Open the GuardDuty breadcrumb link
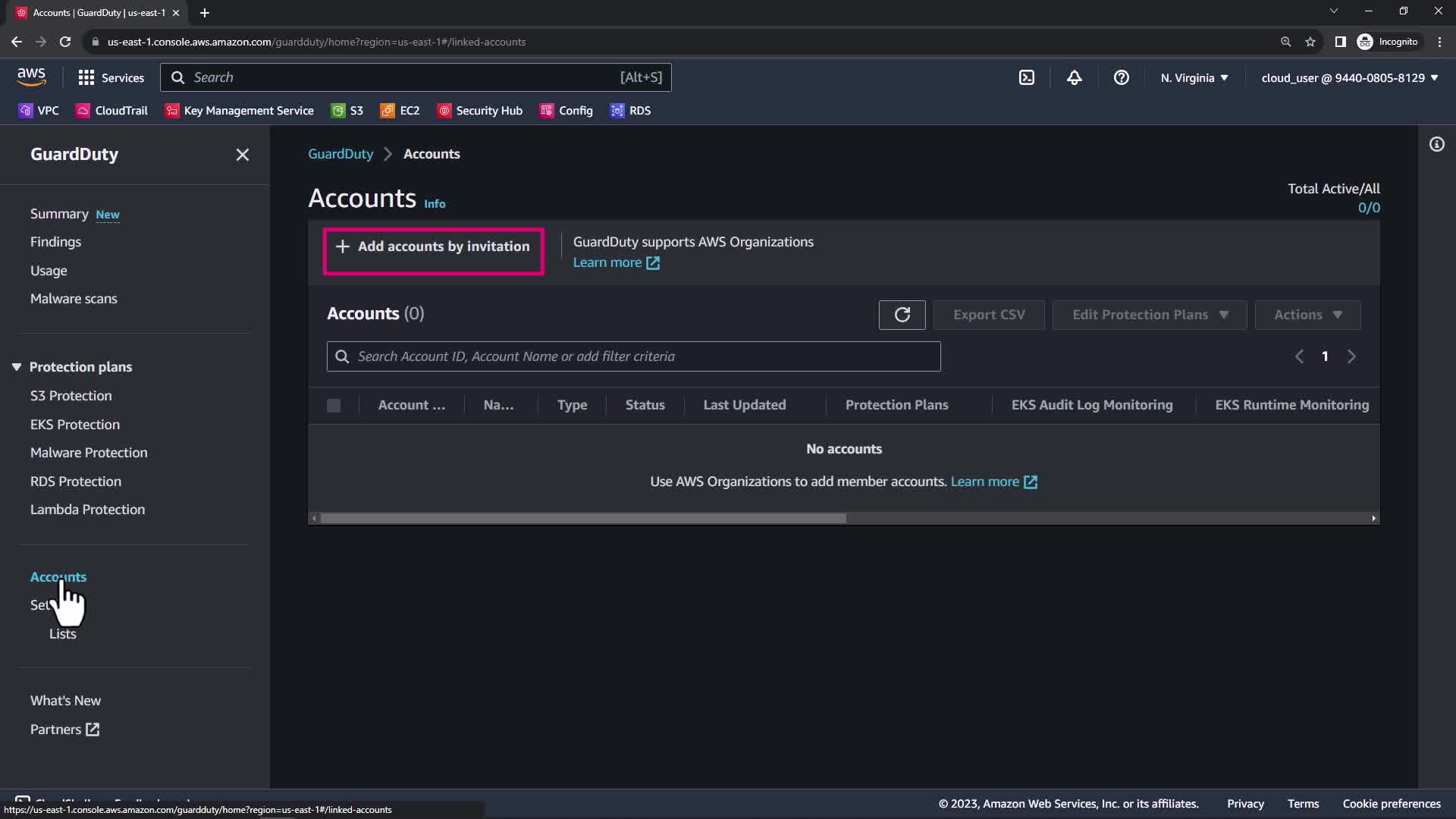The width and height of the screenshot is (1456, 819). [340, 154]
